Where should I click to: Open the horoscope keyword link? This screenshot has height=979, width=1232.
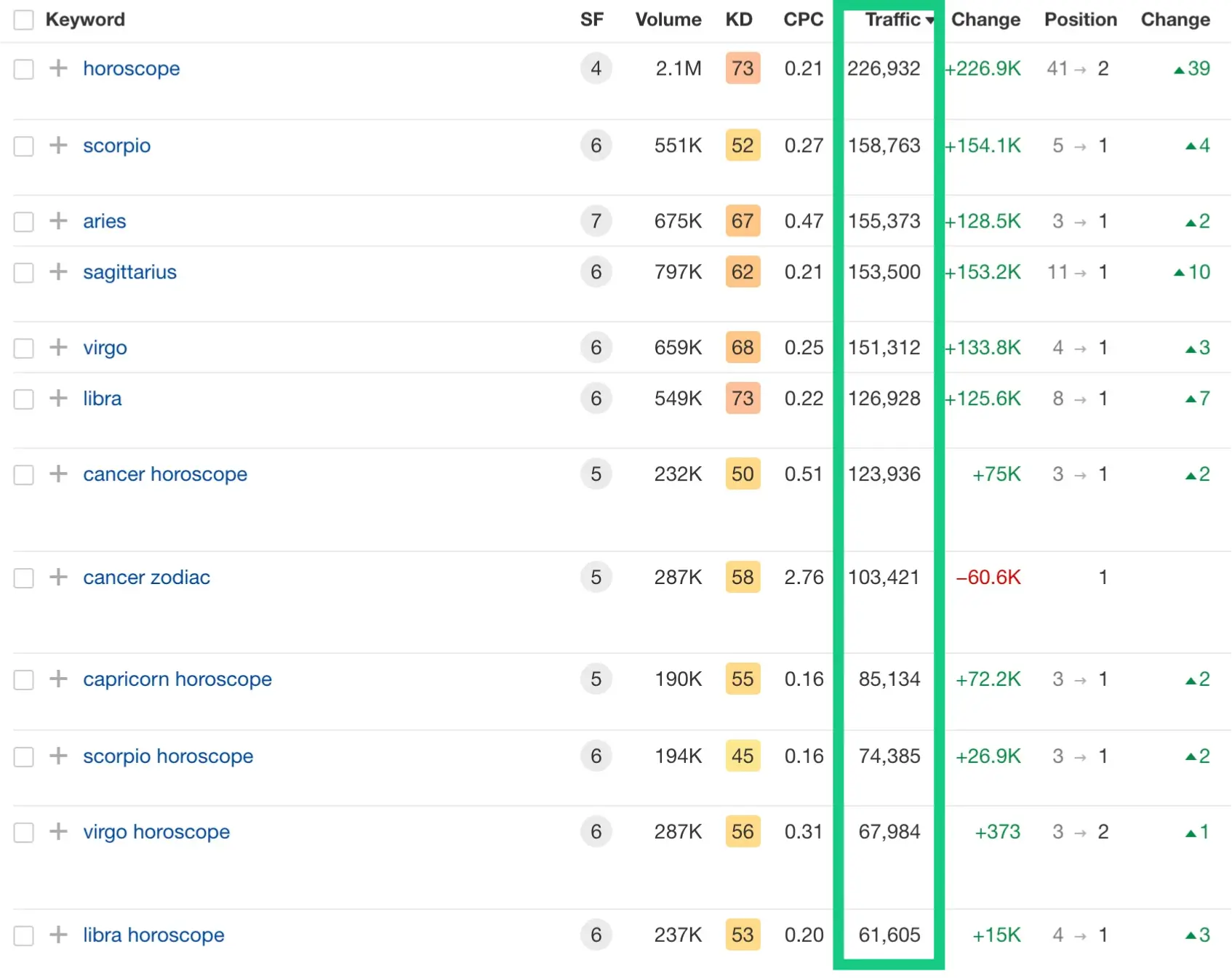coord(132,68)
